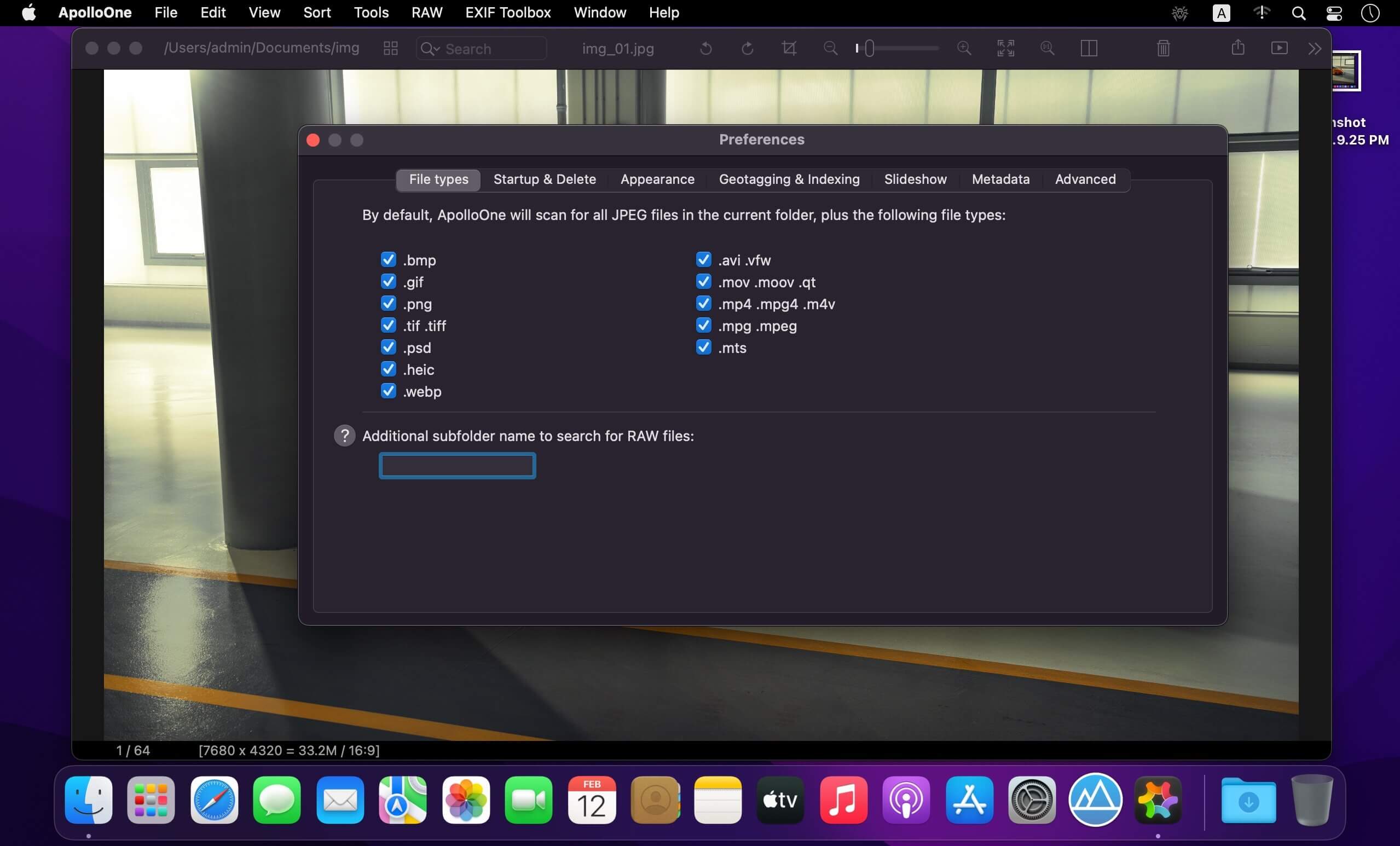Open App Store from the Dock

969,800
